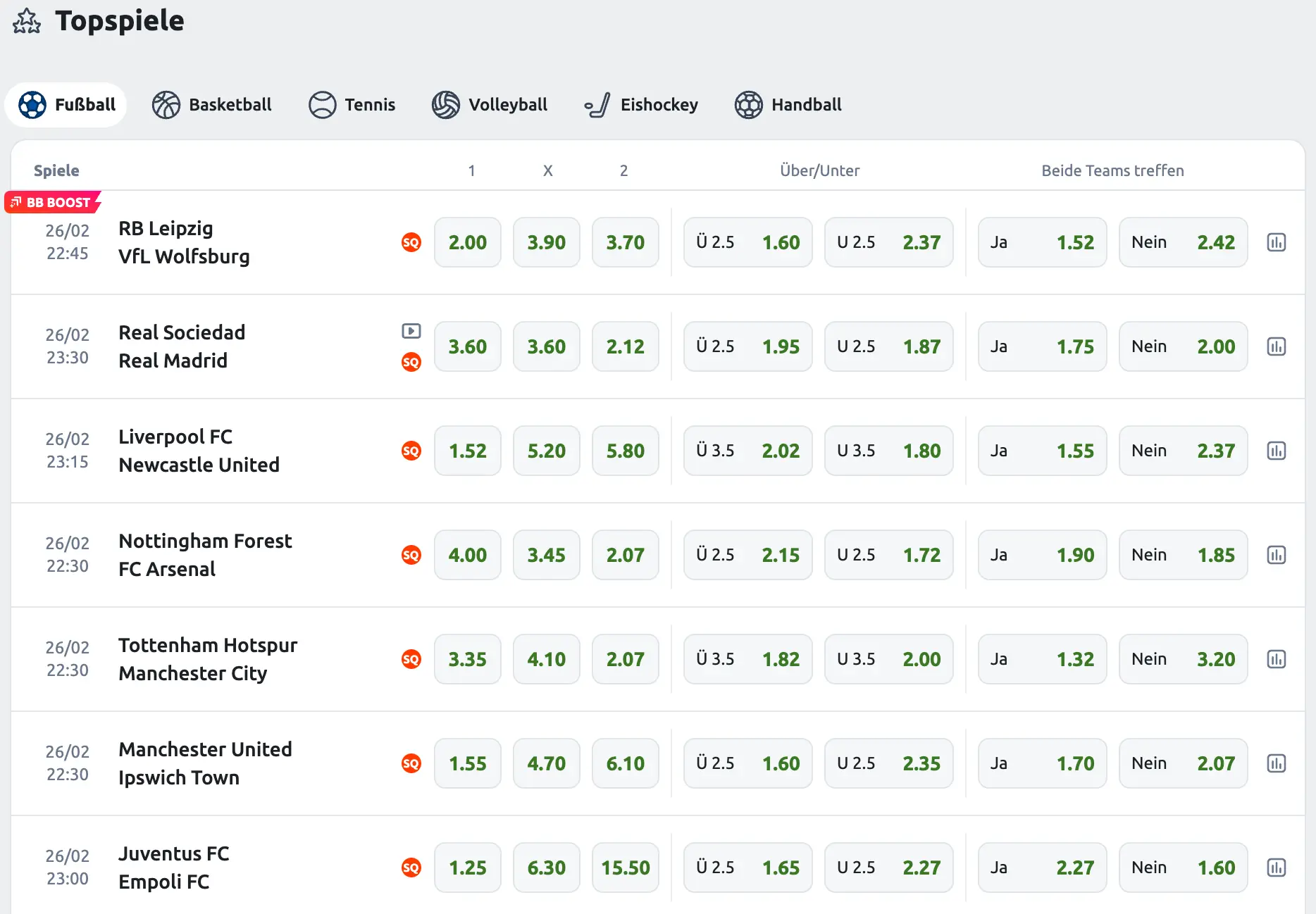Screen dimensions: 1316x914
Task: Bet on Tottenham Hotspur win at 3.35
Action: [x=468, y=659]
